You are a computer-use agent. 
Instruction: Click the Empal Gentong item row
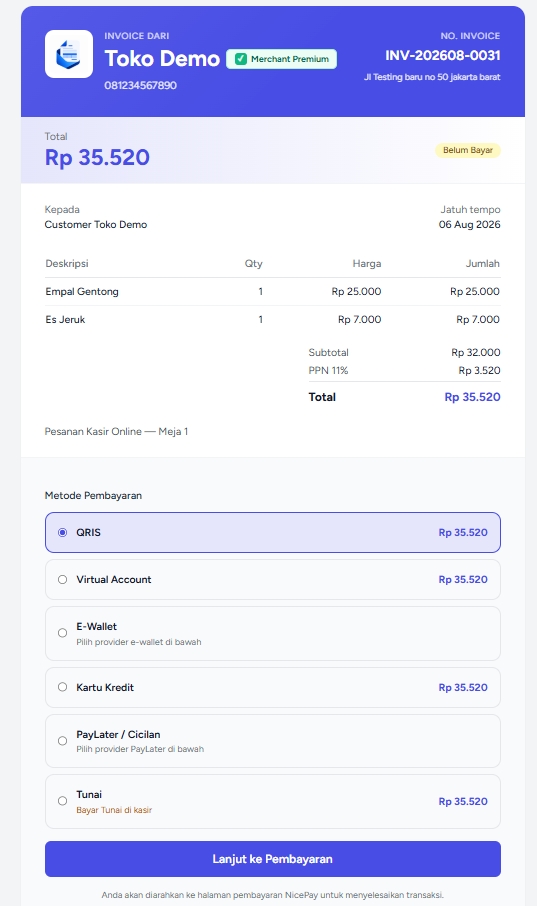pos(273,292)
